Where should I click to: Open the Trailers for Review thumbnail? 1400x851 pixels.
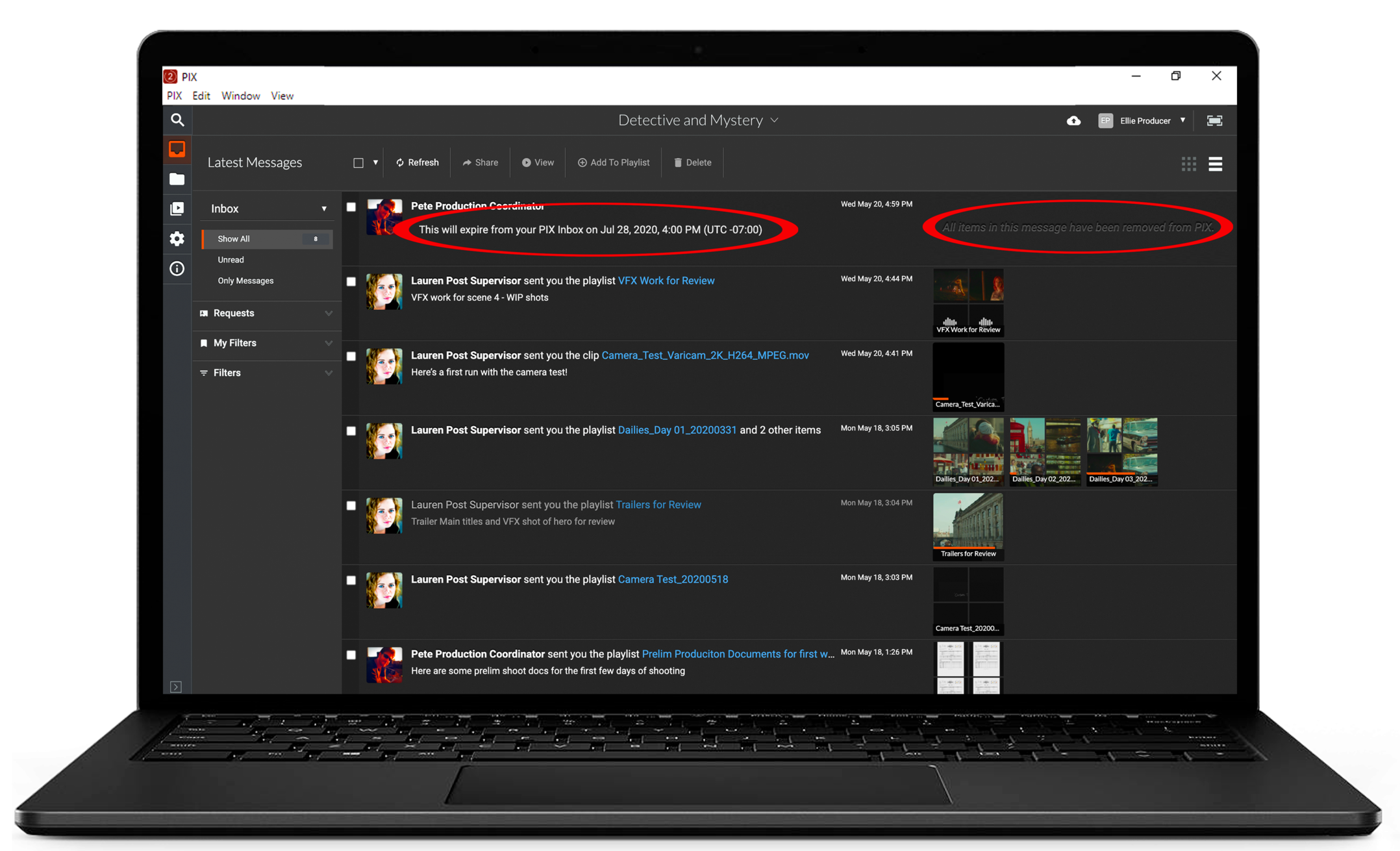[x=968, y=525]
